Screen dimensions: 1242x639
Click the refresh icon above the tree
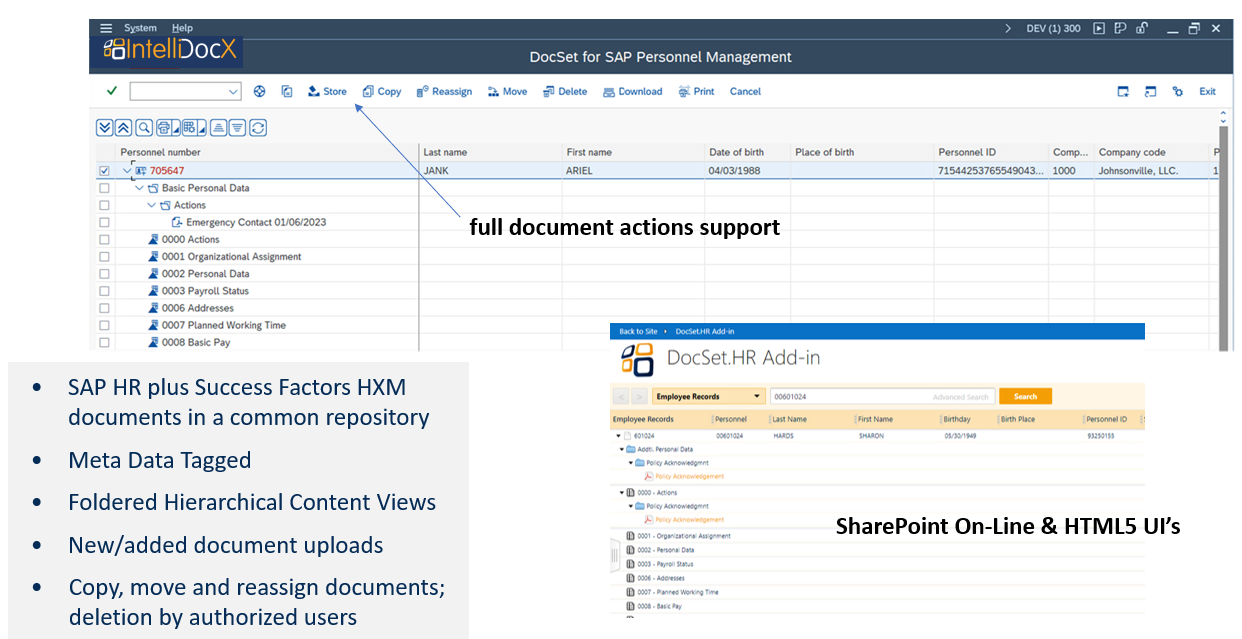point(258,127)
